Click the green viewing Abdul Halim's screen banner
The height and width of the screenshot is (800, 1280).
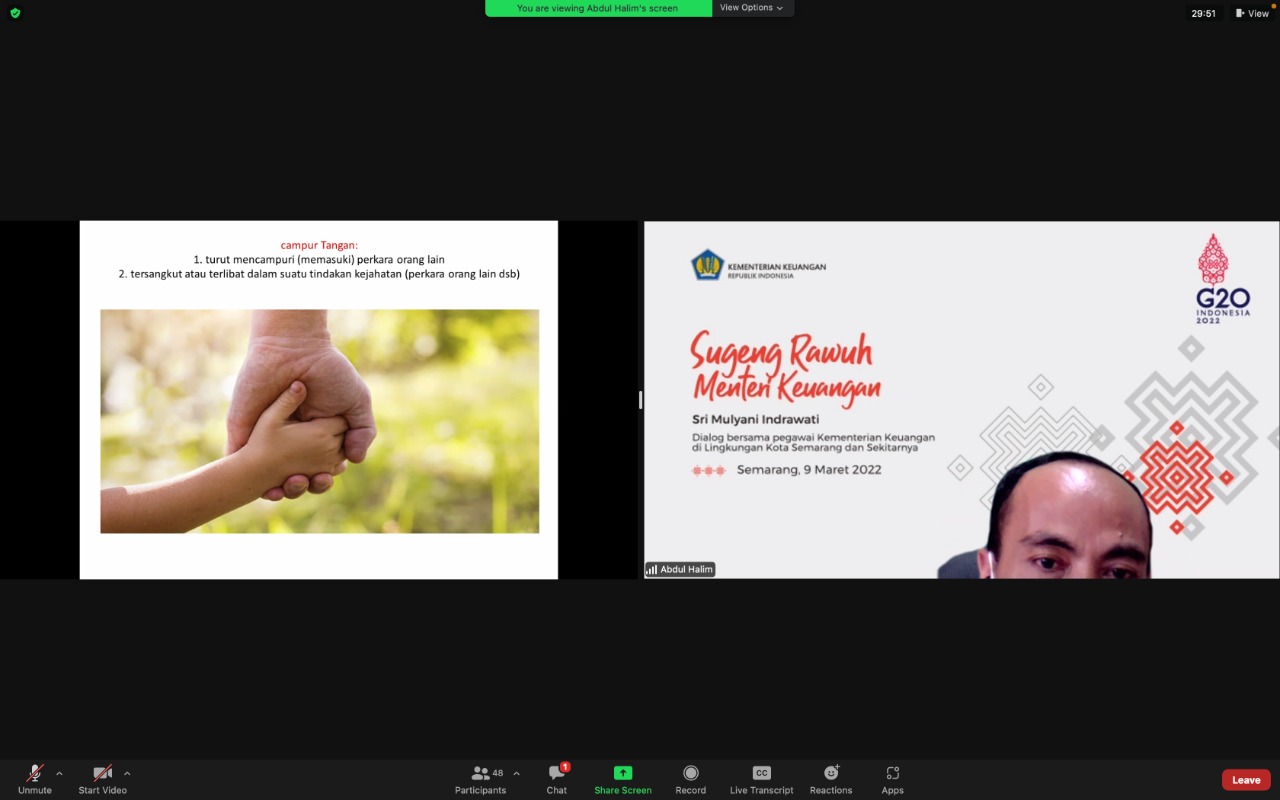[597, 8]
